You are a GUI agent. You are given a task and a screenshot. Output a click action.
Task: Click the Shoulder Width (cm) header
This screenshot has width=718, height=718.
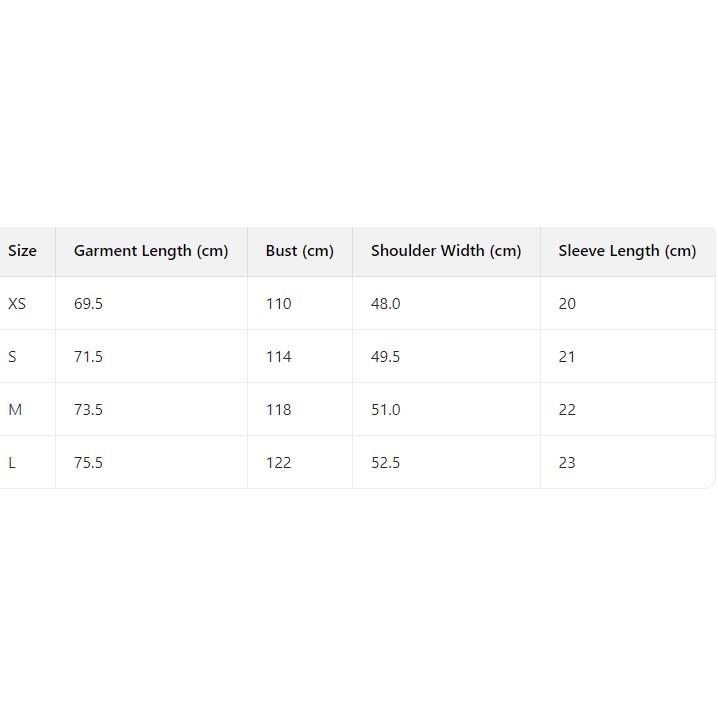pos(446,251)
